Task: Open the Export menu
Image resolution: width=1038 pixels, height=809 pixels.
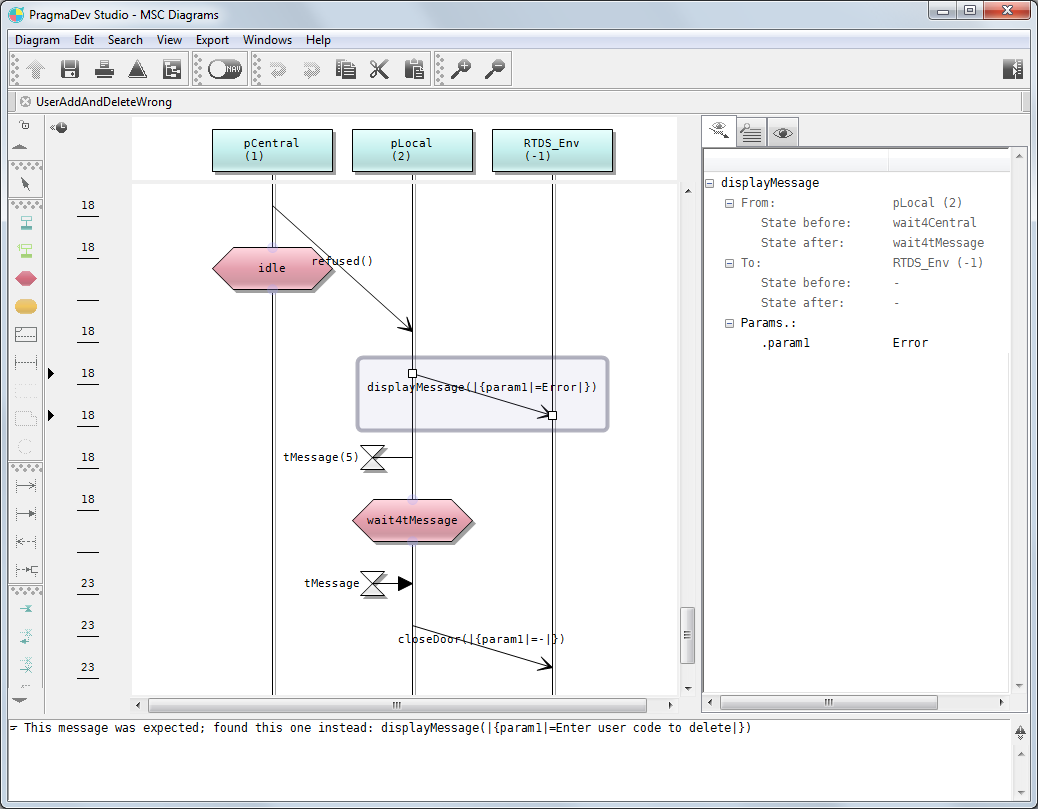Action: tap(212, 40)
